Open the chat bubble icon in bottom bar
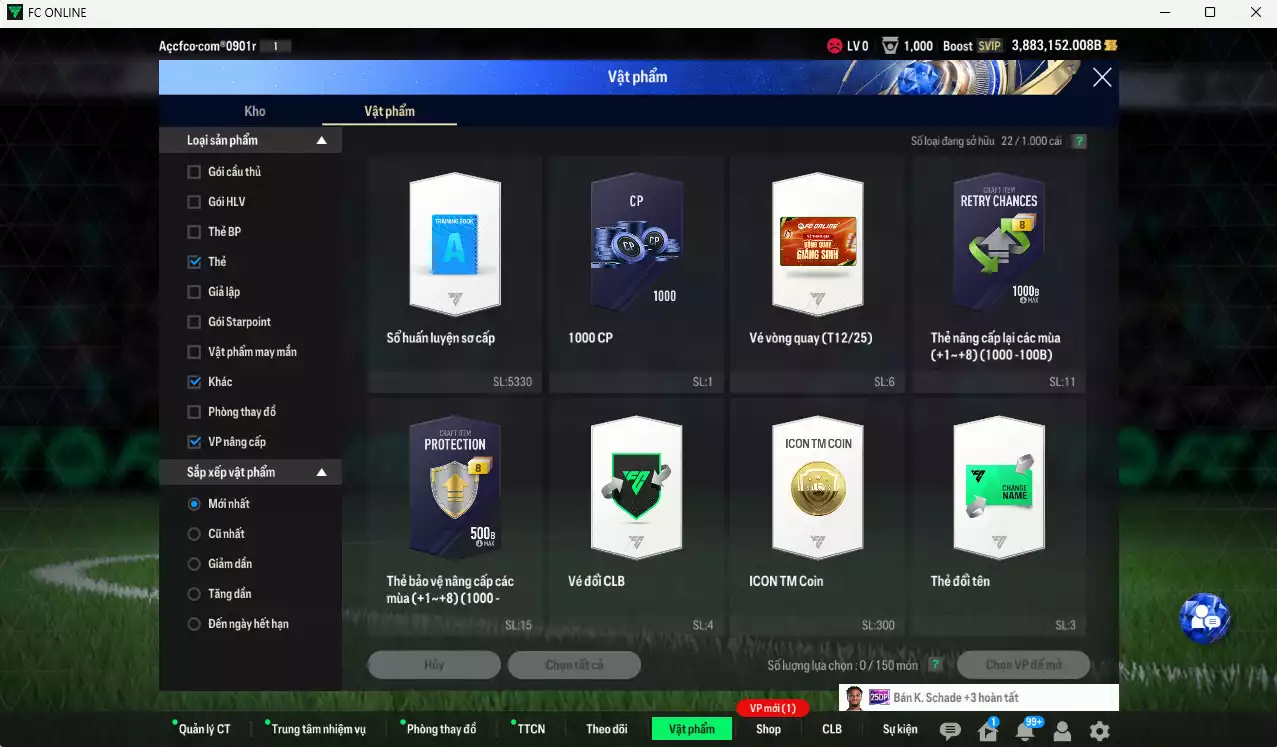Screen dimensions: 1277x747 click(x=950, y=731)
